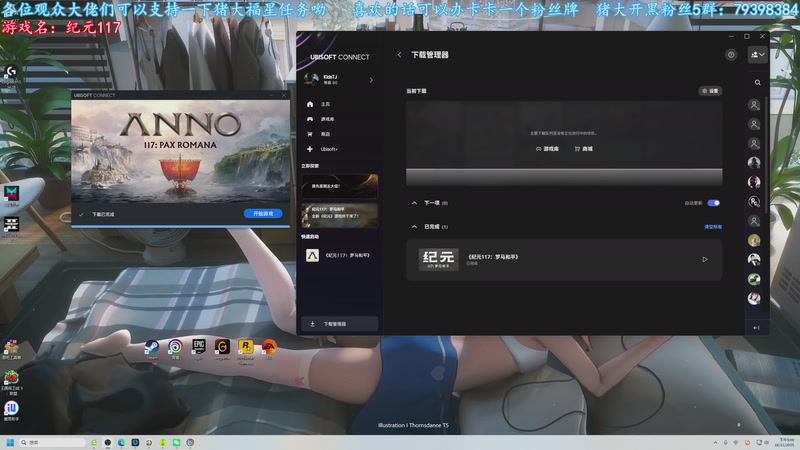800x450 pixels.
Task: Go back using arrow beside 下载管理器
Action: (399, 55)
